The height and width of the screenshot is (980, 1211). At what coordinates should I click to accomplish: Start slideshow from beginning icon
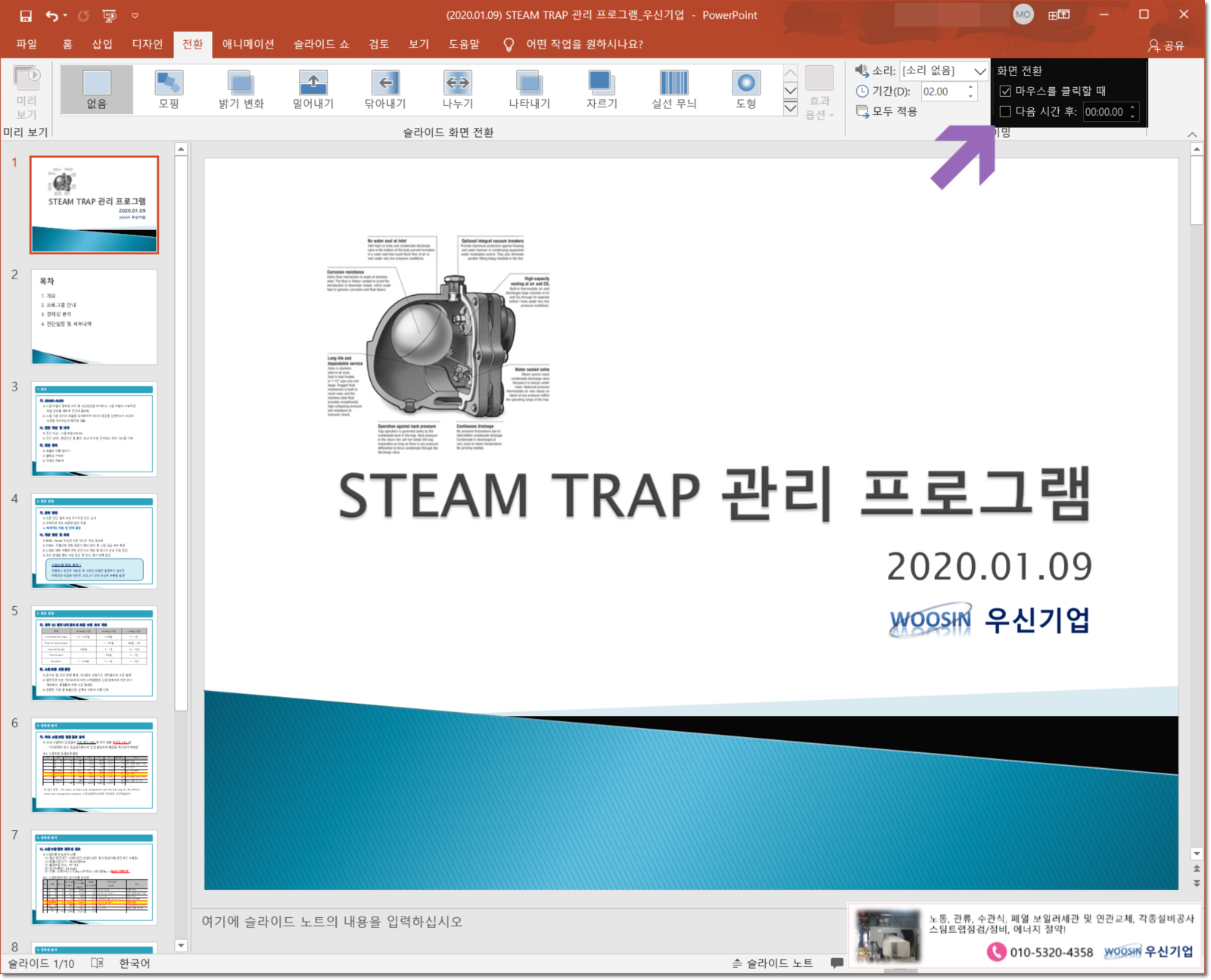pos(110,15)
